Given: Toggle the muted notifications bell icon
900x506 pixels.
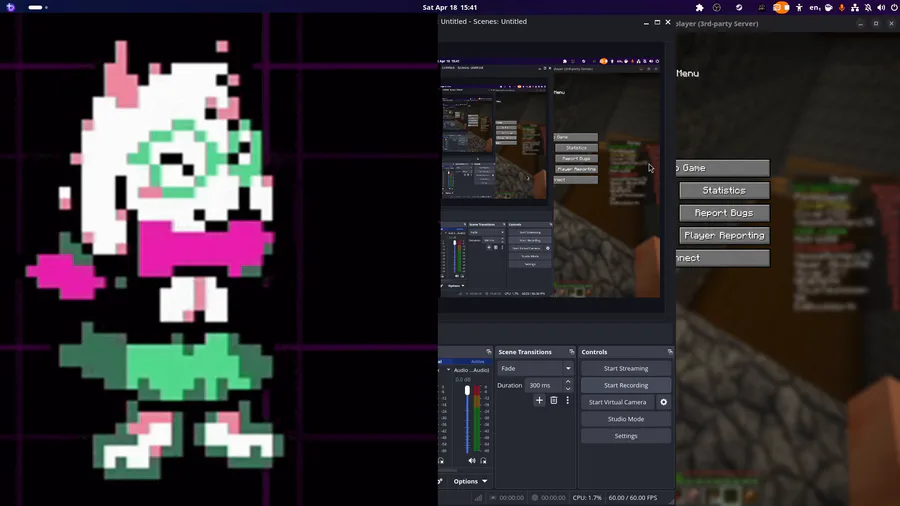Looking at the screenshot, I should point(868,7).
